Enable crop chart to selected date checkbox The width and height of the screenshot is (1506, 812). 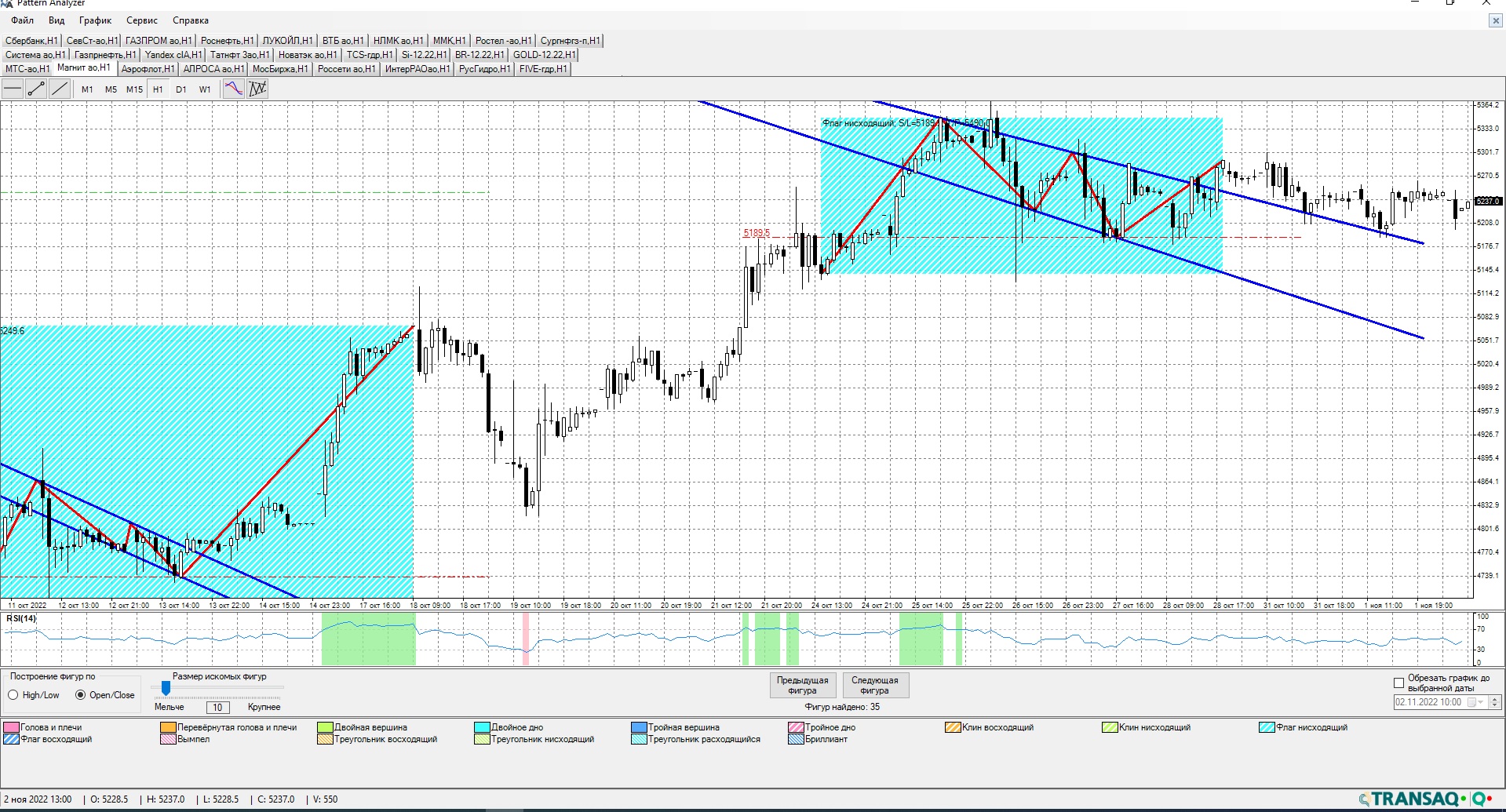1398,683
